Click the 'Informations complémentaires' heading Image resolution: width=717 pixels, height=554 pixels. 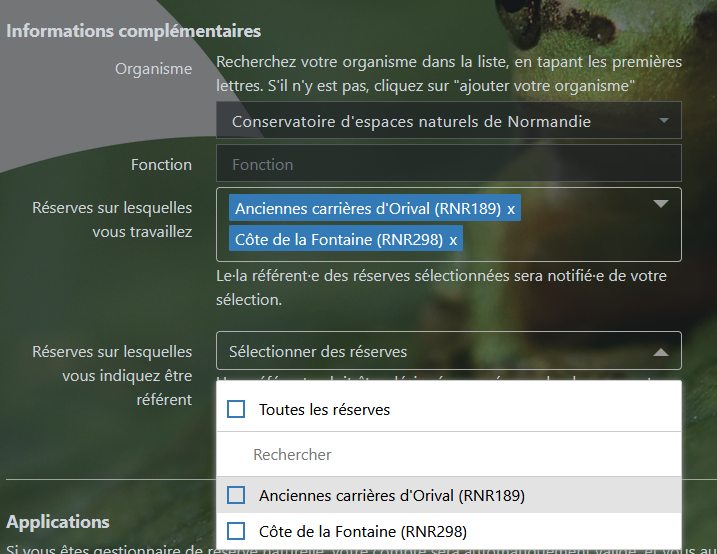(134, 31)
